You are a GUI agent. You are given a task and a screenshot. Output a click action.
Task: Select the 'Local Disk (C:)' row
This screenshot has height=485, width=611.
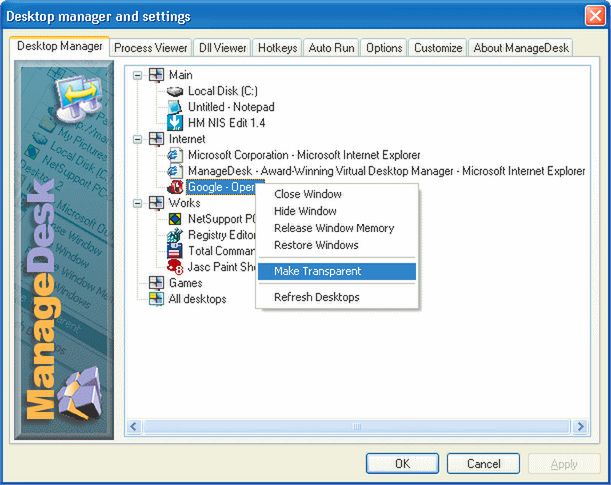click(x=223, y=91)
